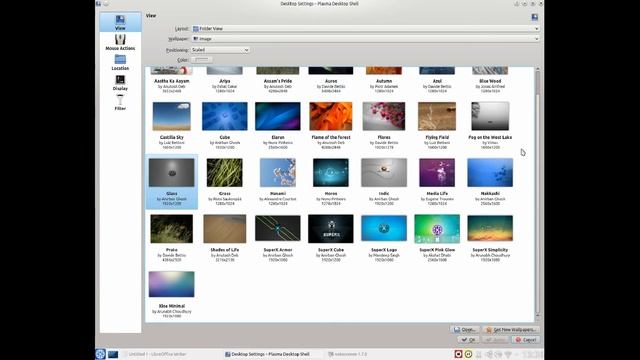640x360 pixels.
Task: Select the Hanami wallpaper
Action: tap(278, 182)
